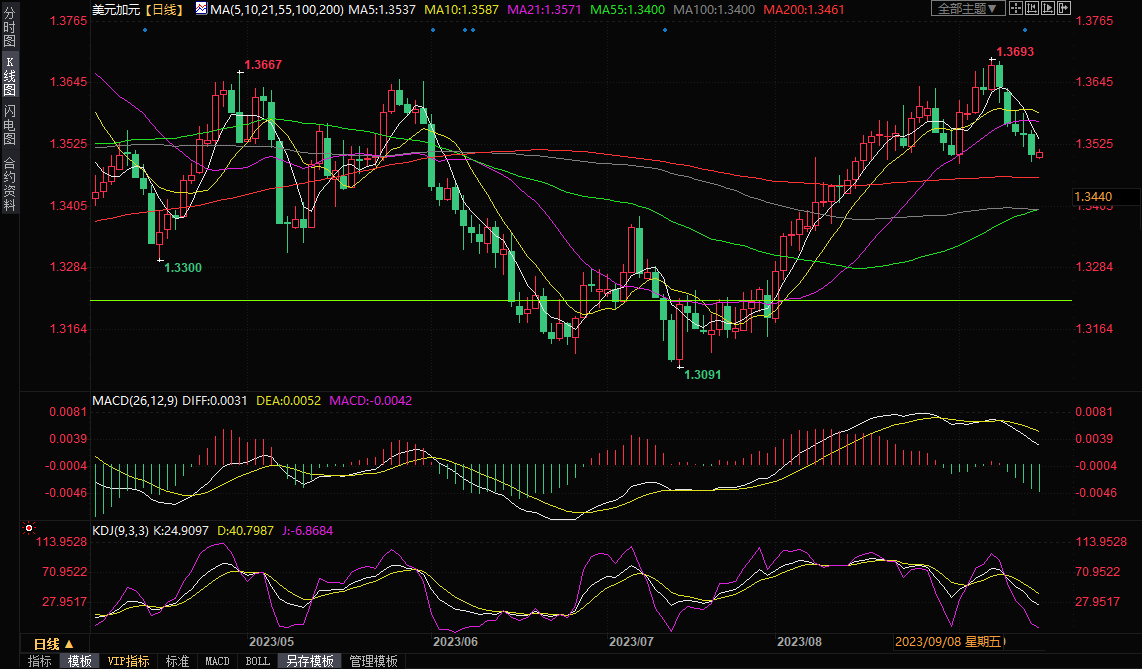1142x669 pixels.
Task: Click the MA55:1.3400 value label
Action: pos(627,9)
